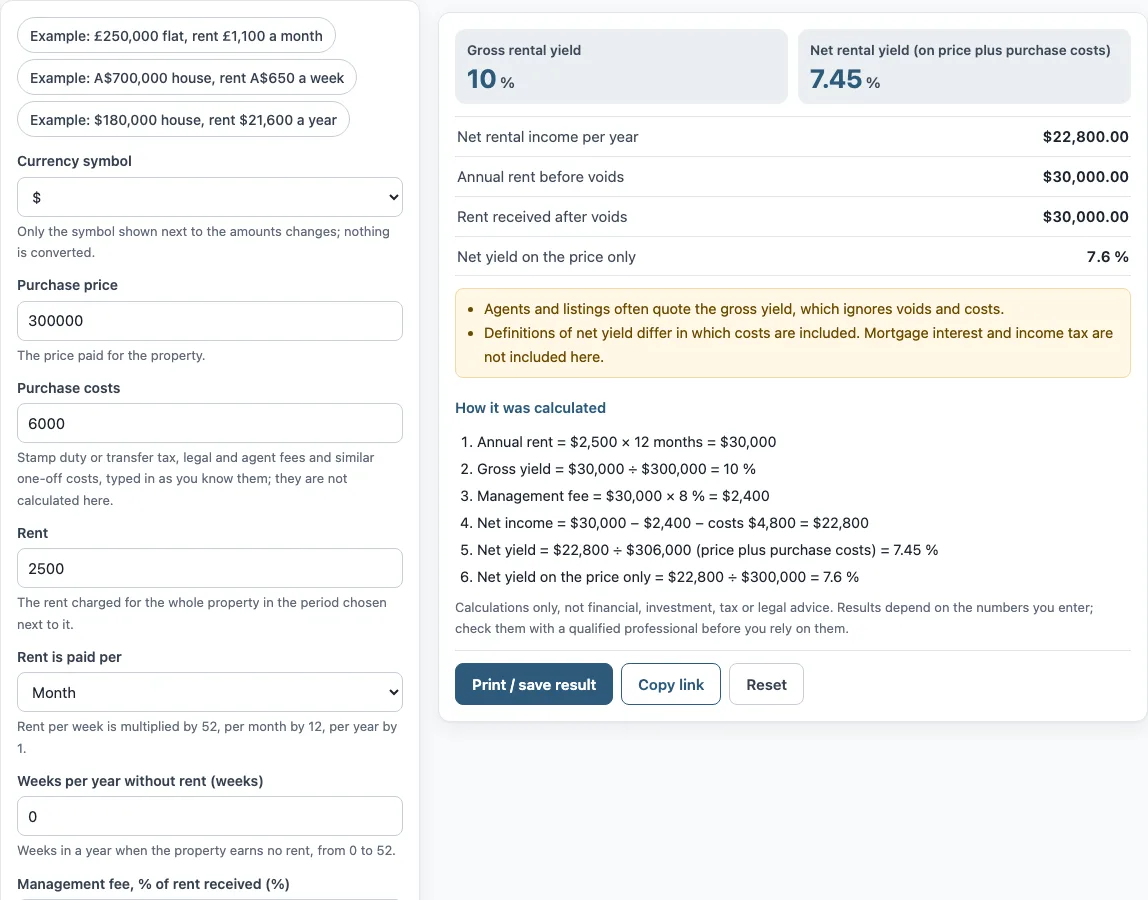Click the 'Calculations only, not financial' disclaimer

[x=774, y=618]
